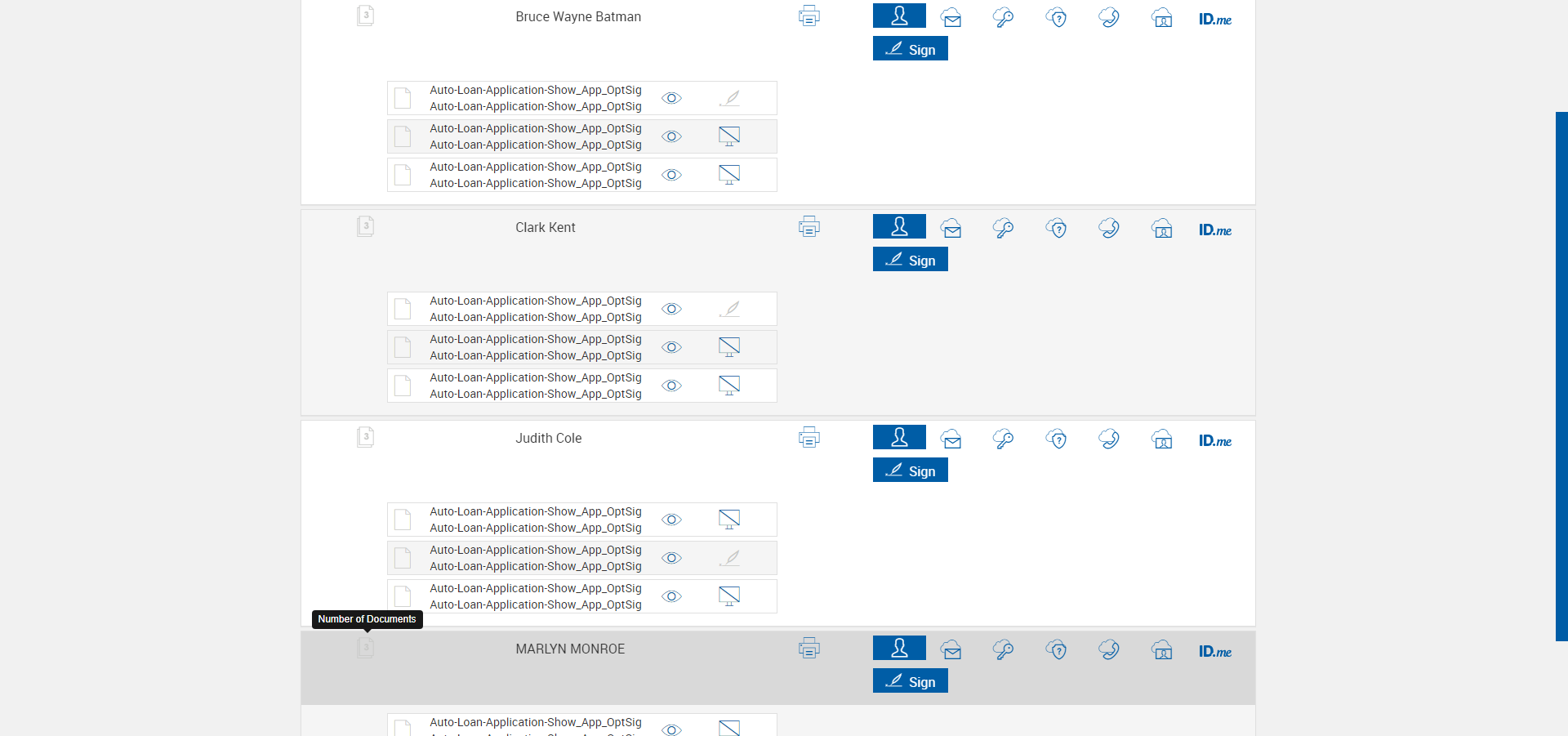The image size is (1568, 736).
Task: Choose the key password option for Judith Cole
Action: [1003, 439]
